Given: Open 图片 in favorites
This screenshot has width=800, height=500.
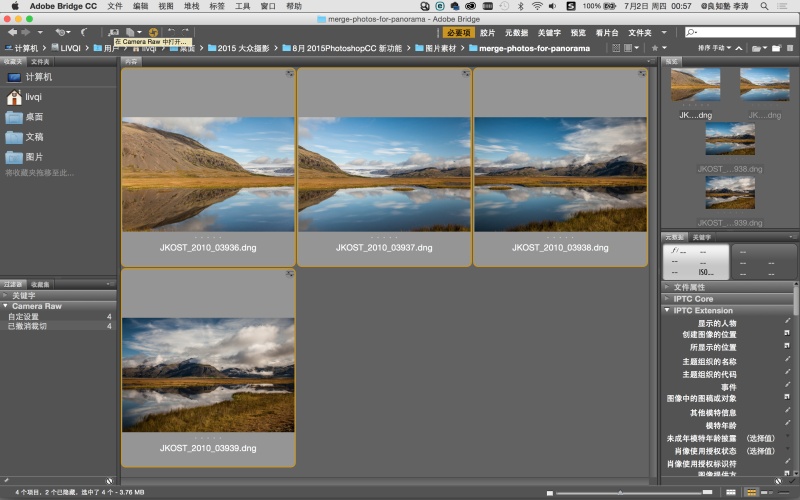Looking at the screenshot, I should [24, 157].
